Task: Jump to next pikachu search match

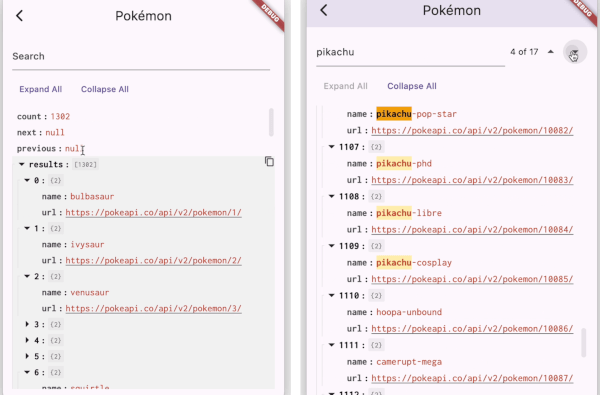Action: (x=575, y=52)
